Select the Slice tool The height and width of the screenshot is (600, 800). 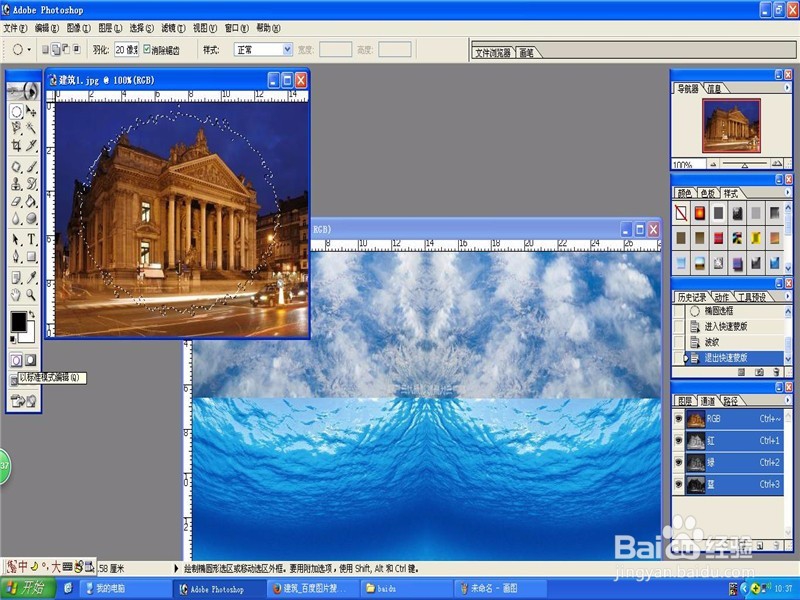[32, 146]
